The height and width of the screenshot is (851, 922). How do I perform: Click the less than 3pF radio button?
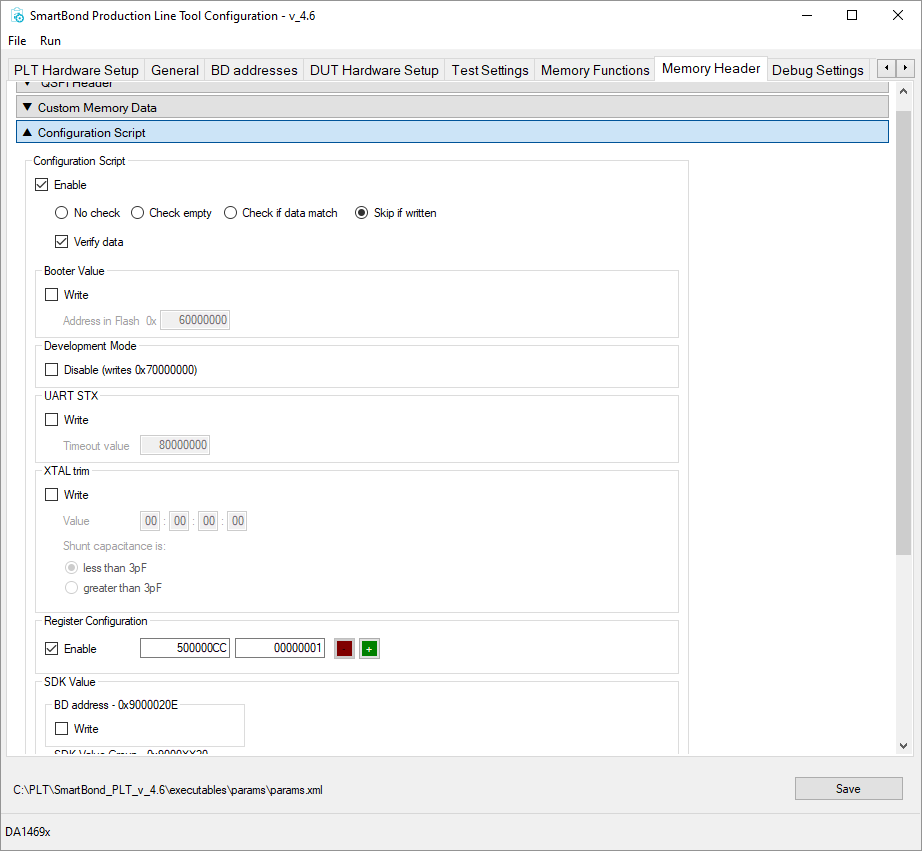[71, 568]
